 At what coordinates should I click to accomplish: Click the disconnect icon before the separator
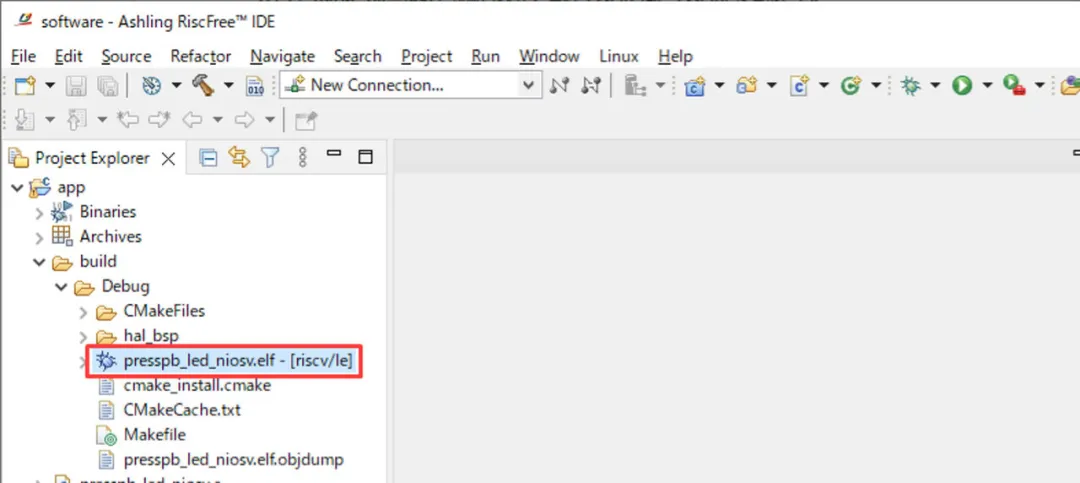tap(591, 85)
